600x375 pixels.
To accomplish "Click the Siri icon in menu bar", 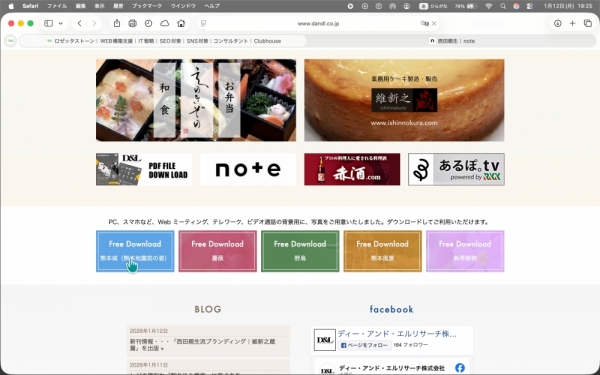I will coord(516,6).
